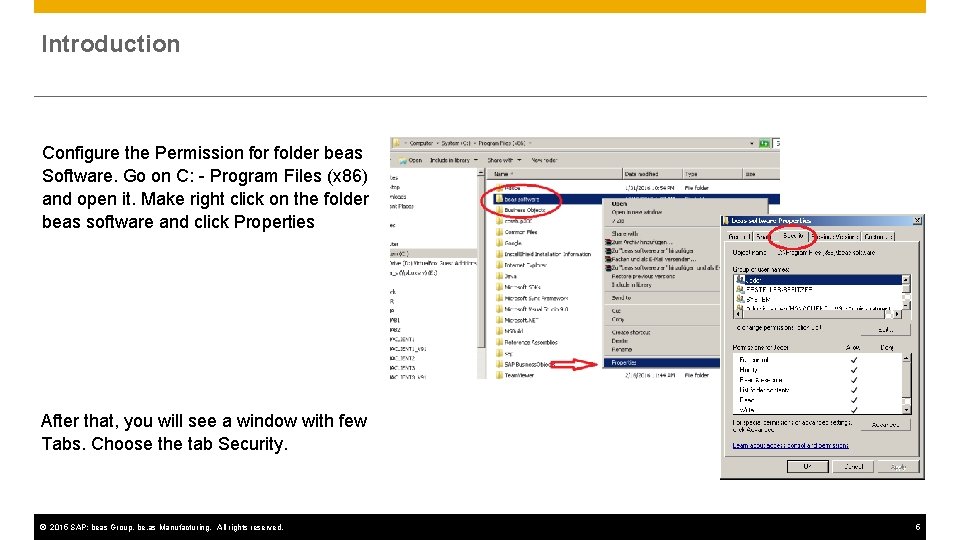
Task: Click the Business Objects folder icon
Action: point(499,210)
